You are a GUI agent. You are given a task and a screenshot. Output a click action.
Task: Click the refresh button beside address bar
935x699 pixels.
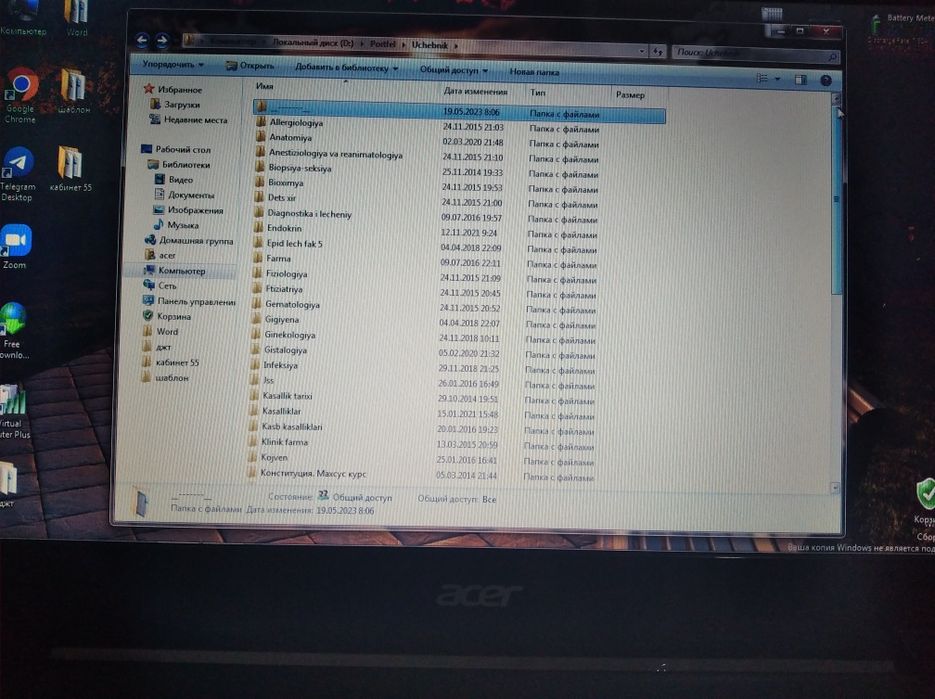click(657, 52)
